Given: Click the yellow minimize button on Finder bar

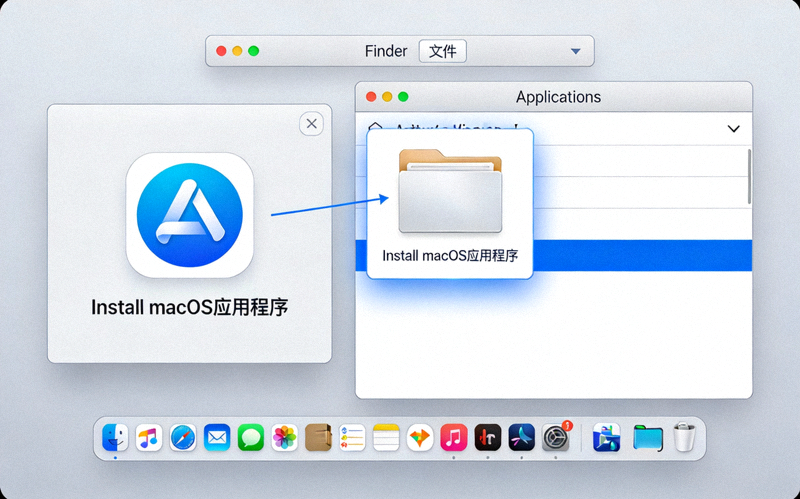Looking at the screenshot, I should [x=237, y=51].
